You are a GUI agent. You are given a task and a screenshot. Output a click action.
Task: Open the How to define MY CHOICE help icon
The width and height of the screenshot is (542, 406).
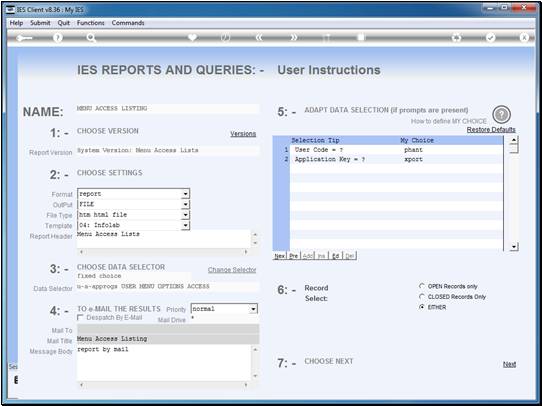point(501,115)
